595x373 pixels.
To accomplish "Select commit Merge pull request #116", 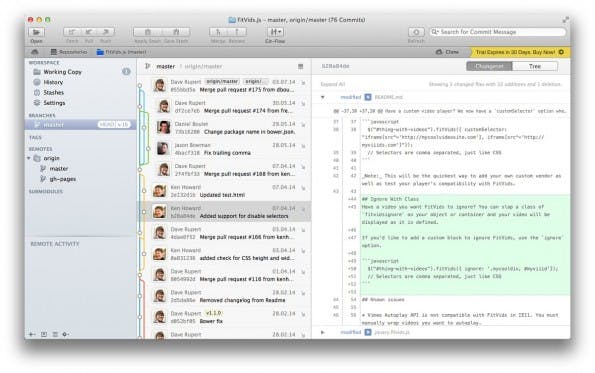I will tap(224, 275).
